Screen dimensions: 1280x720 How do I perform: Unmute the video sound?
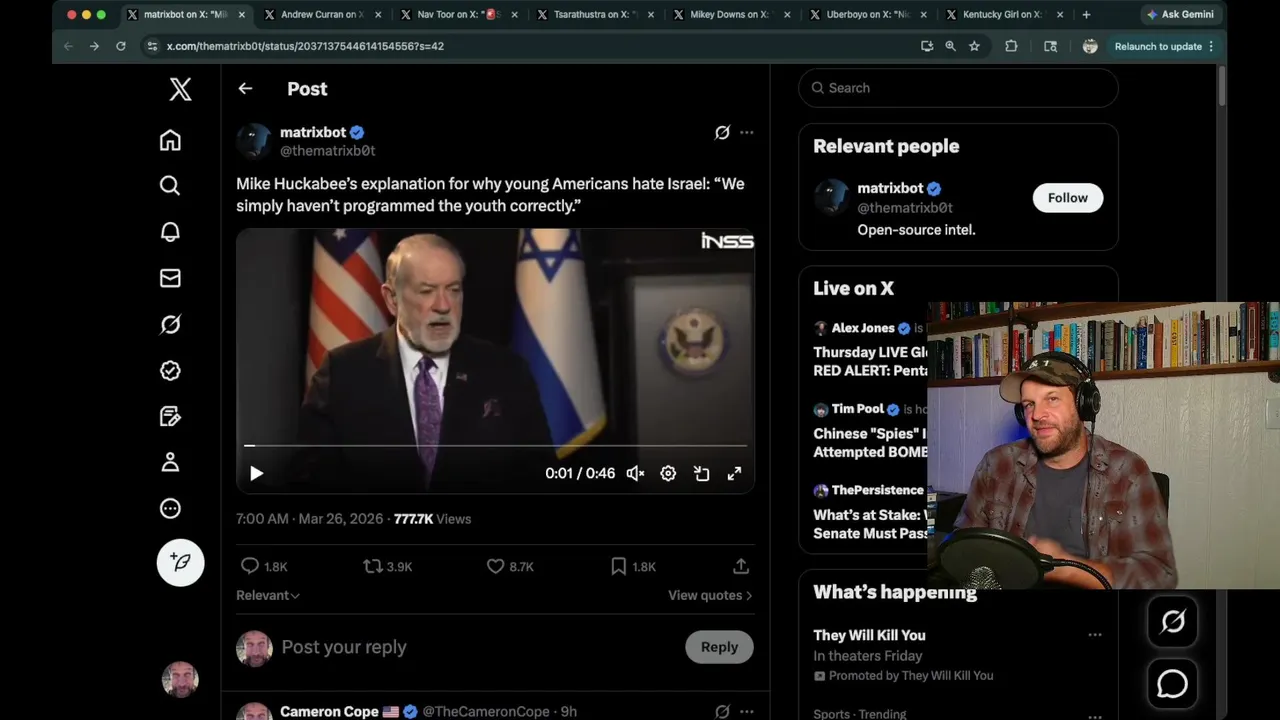635,474
